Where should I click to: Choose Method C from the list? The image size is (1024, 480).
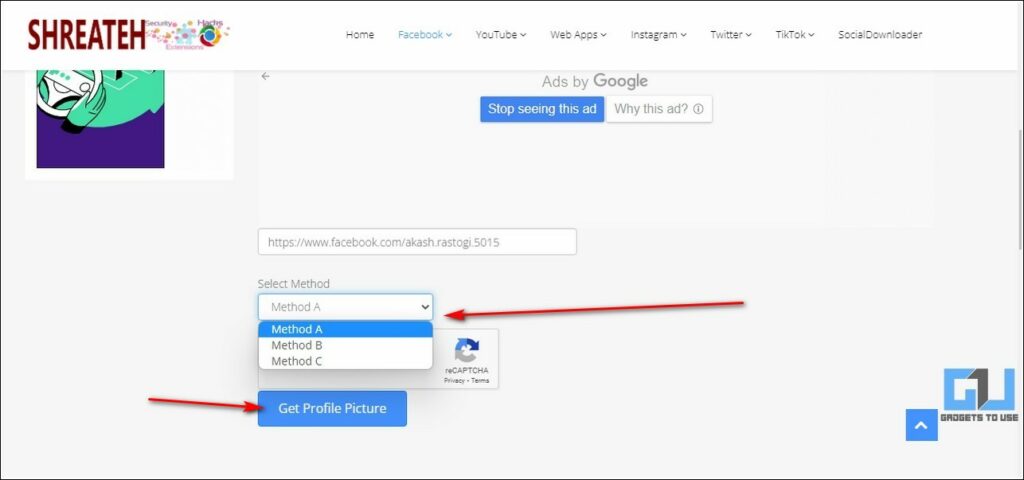click(297, 361)
